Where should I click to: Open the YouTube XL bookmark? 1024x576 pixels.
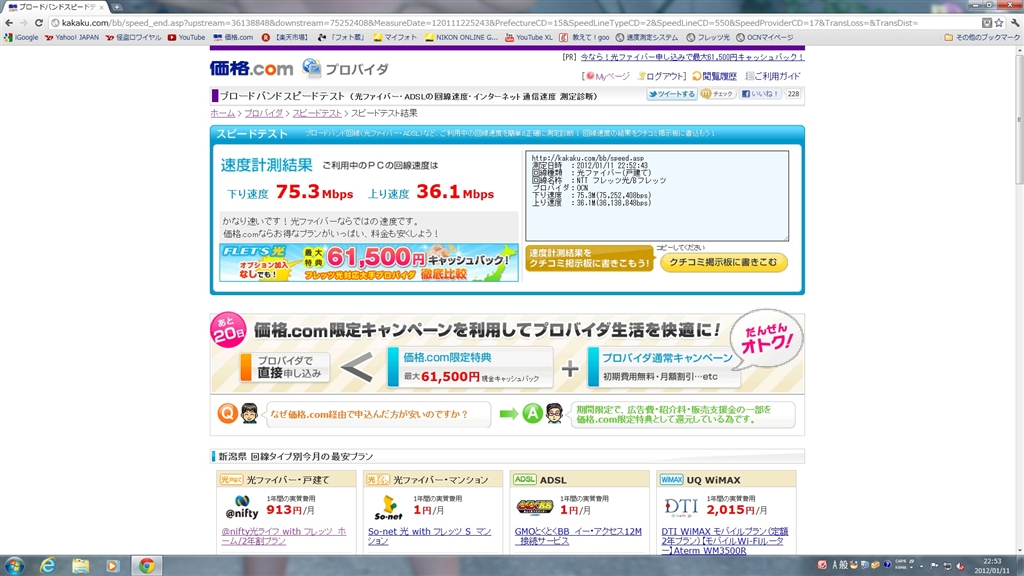pos(529,37)
